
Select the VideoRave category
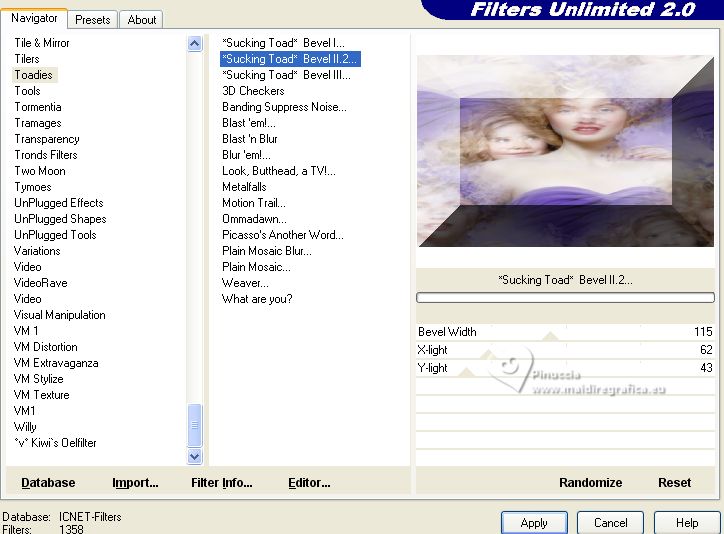[x=41, y=283]
